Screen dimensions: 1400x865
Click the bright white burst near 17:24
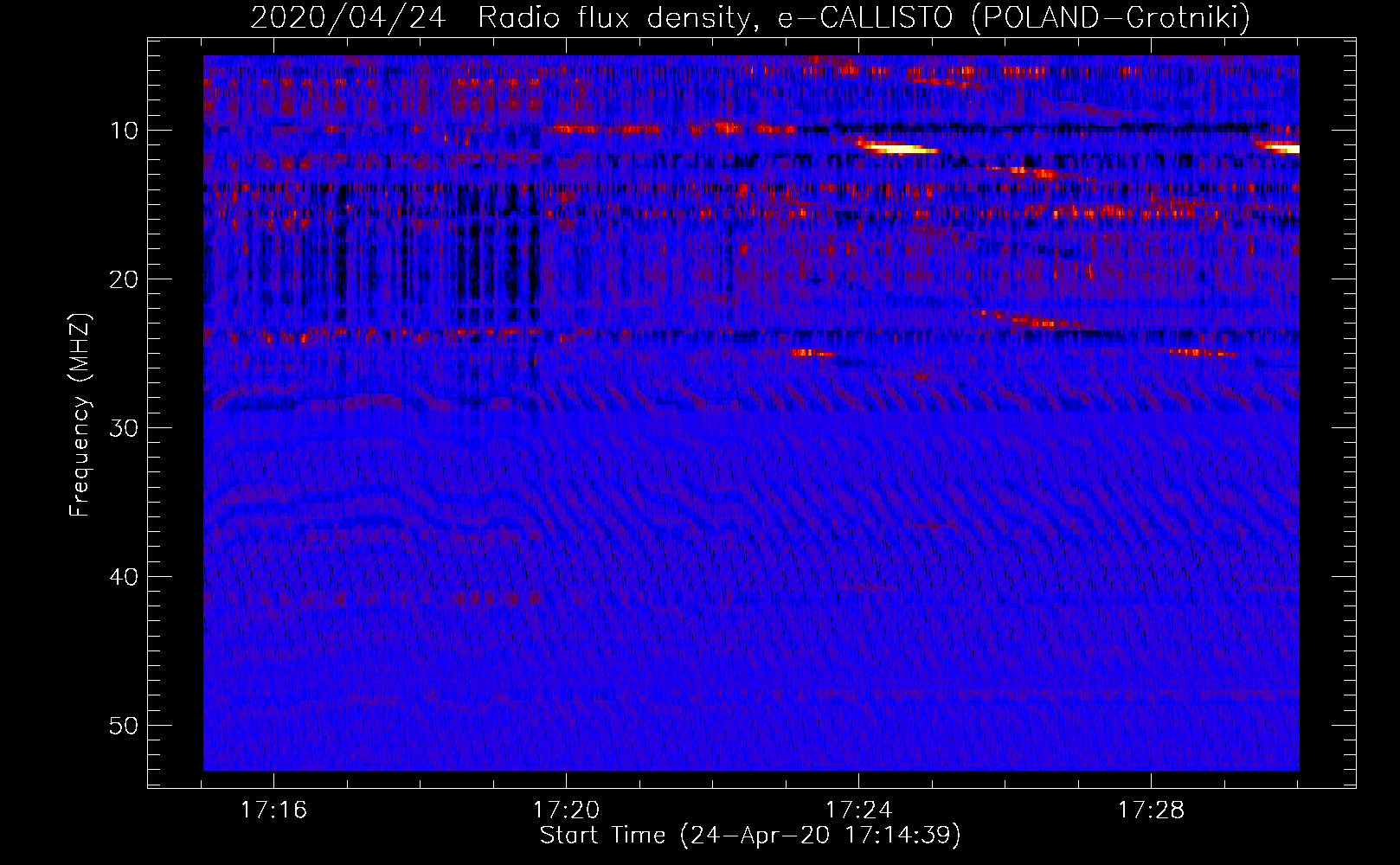point(898,147)
